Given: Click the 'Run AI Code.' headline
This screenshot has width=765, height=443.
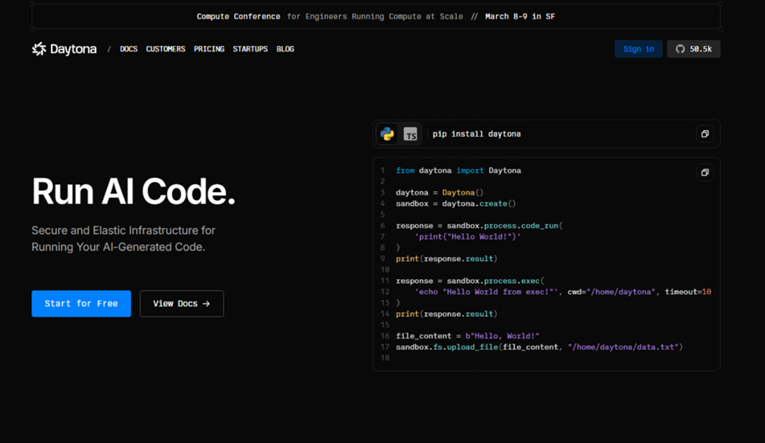Looking at the screenshot, I should [x=133, y=192].
